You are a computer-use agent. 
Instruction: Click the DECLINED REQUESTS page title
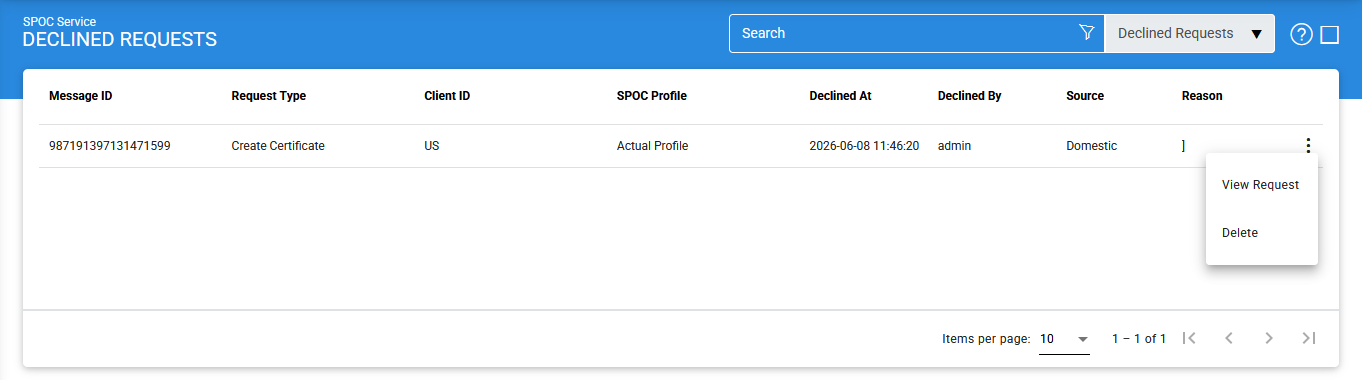(x=120, y=40)
